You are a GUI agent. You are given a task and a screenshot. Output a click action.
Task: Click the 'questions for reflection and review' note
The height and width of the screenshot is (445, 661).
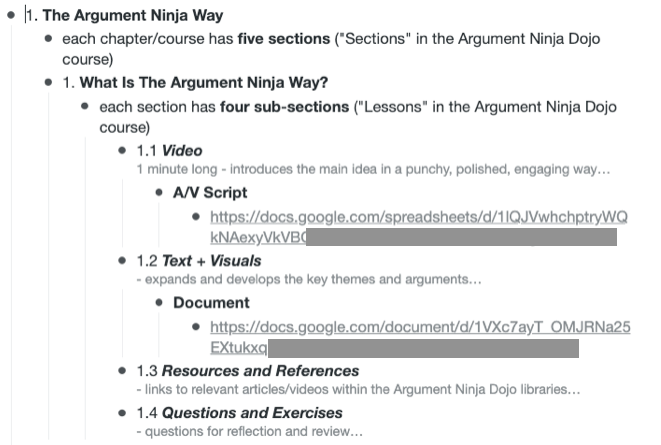point(250,432)
